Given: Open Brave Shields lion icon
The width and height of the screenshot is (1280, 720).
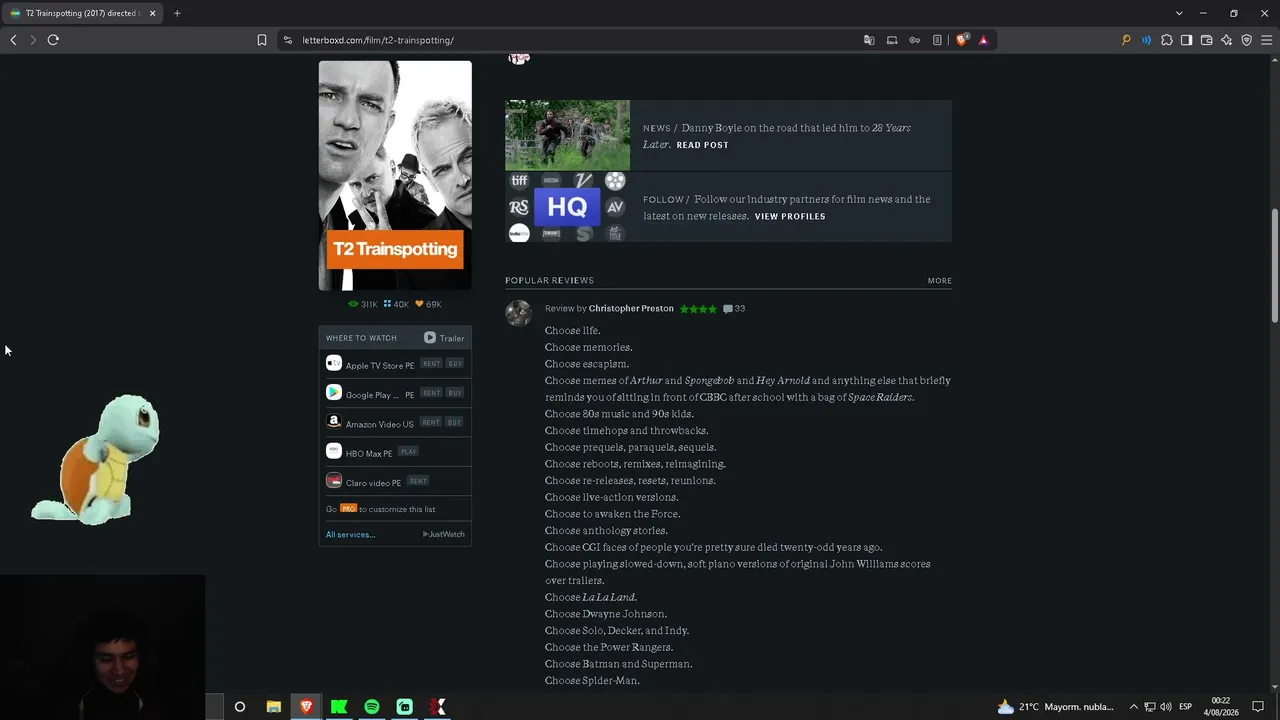Looking at the screenshot, I should tap(962, 40).
